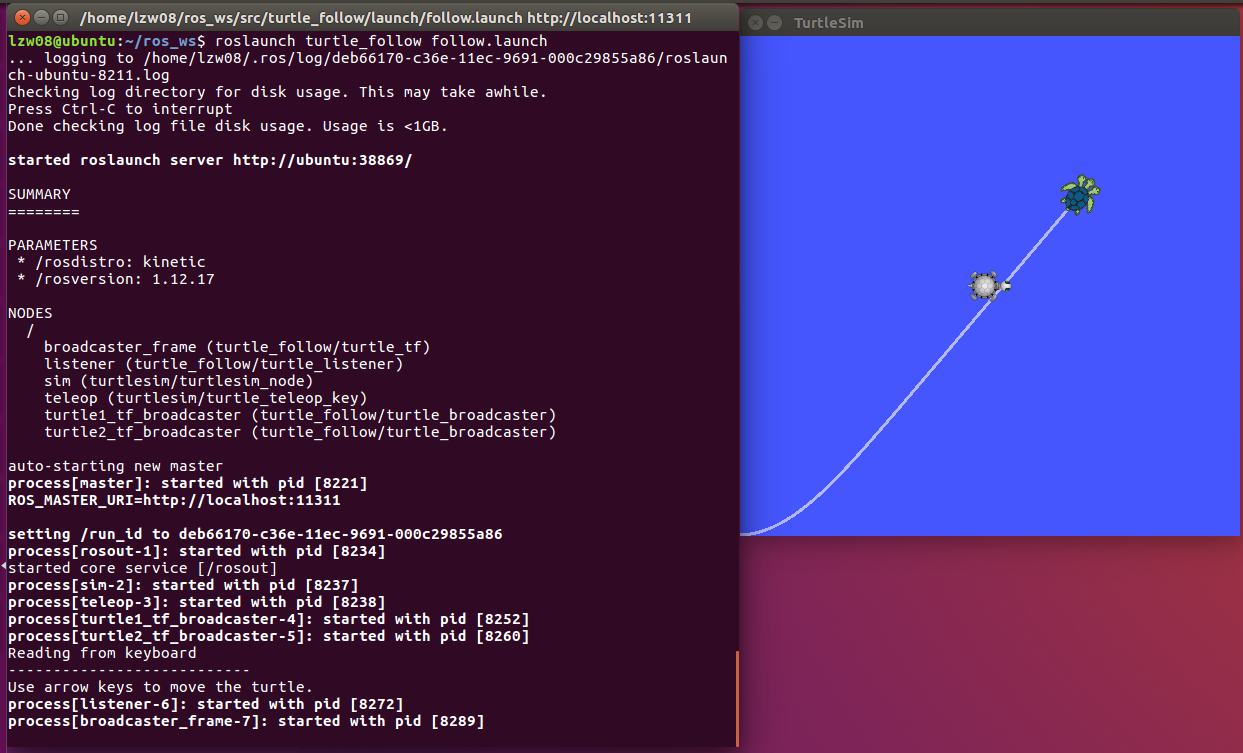
Task: Minimize the terminal window
Action: pyautogui.click(x=39, y=17)
